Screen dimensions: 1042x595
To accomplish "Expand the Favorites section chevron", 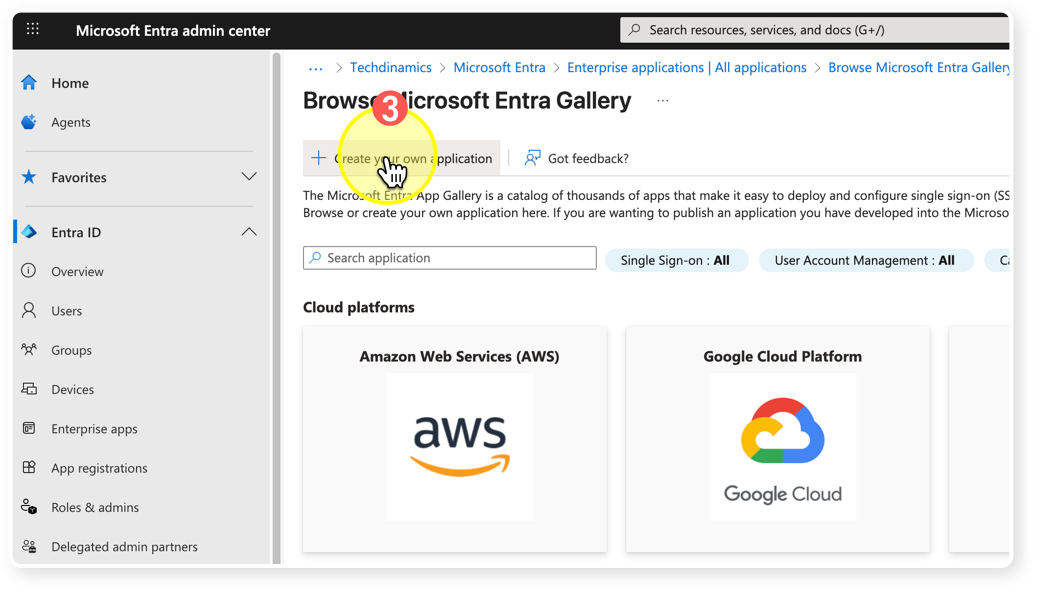I will pos(249,177).
